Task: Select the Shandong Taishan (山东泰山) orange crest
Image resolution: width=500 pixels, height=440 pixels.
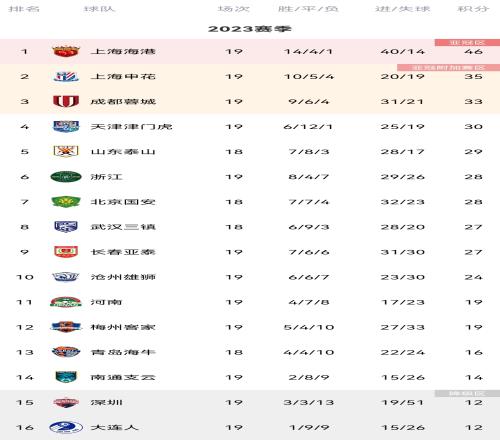Action: [66, 151]
